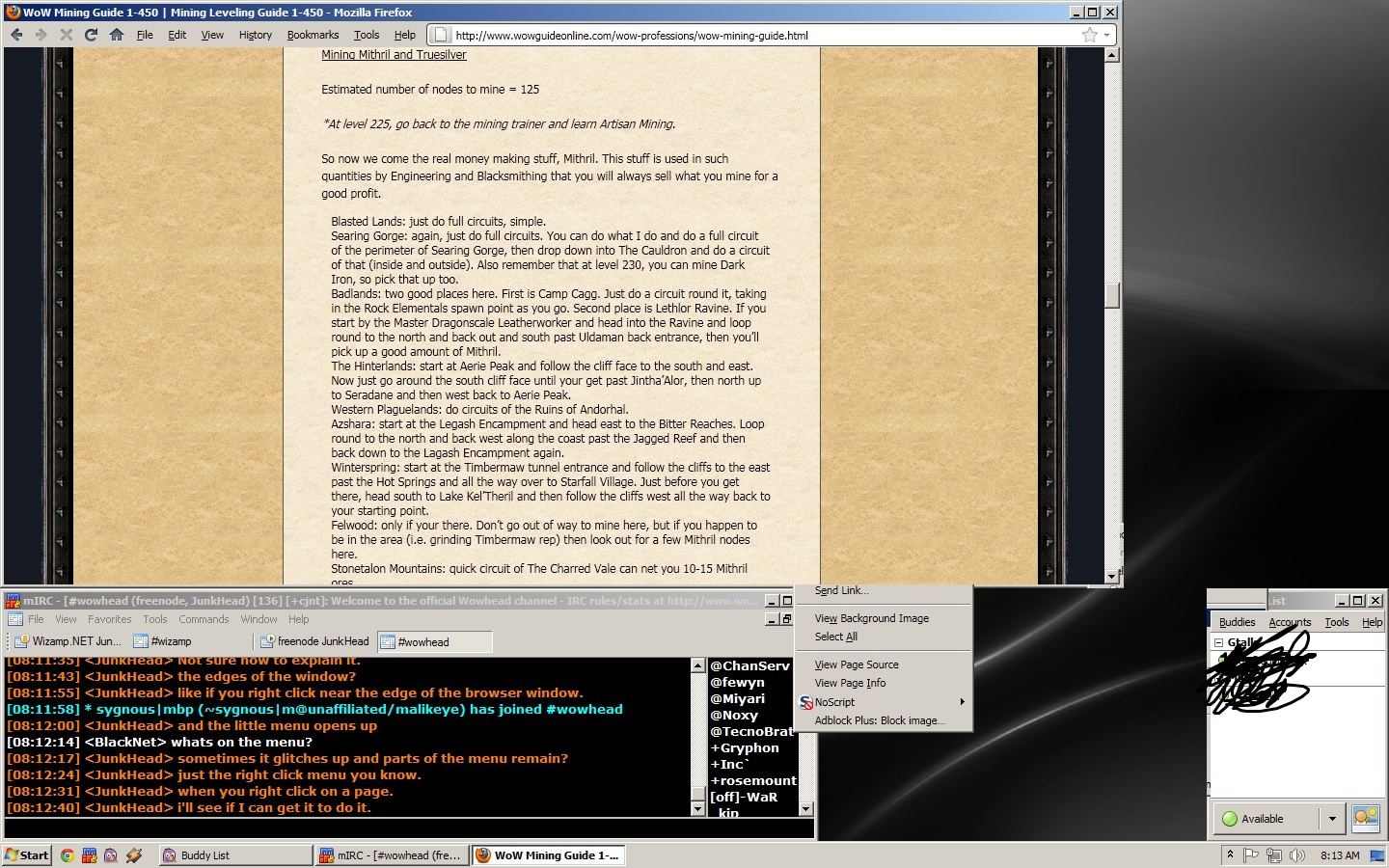Follow the Mining Mithril and Truesilver link
This screenshot has width=1389, height=868.
[x=394, y=55]
